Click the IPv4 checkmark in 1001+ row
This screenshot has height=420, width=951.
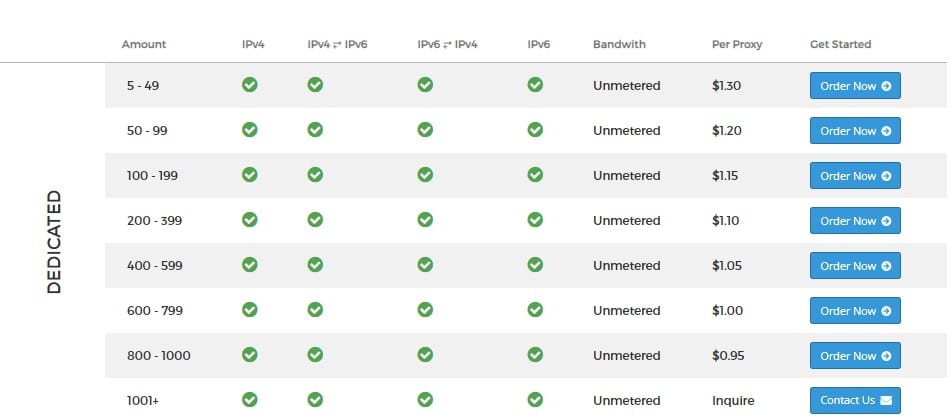tap(250, 400)
